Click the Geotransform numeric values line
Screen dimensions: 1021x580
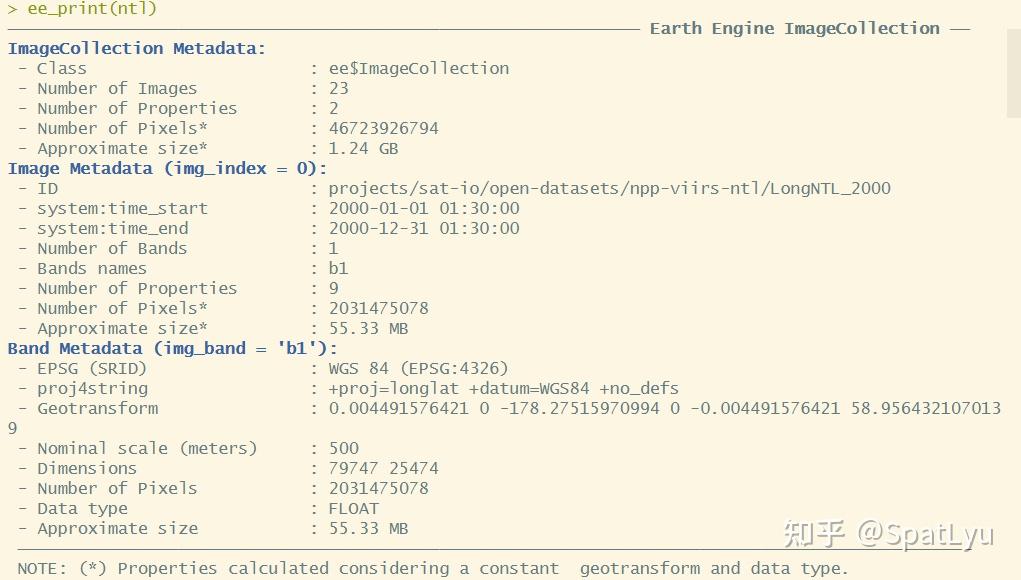(x=664, y=408)
